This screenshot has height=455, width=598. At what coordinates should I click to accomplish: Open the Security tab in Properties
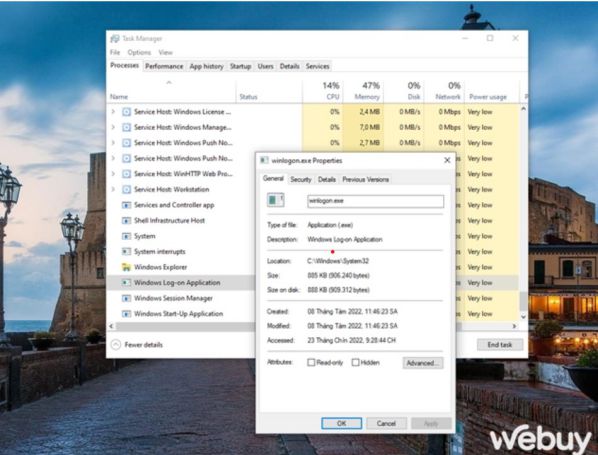pos(301,179)
